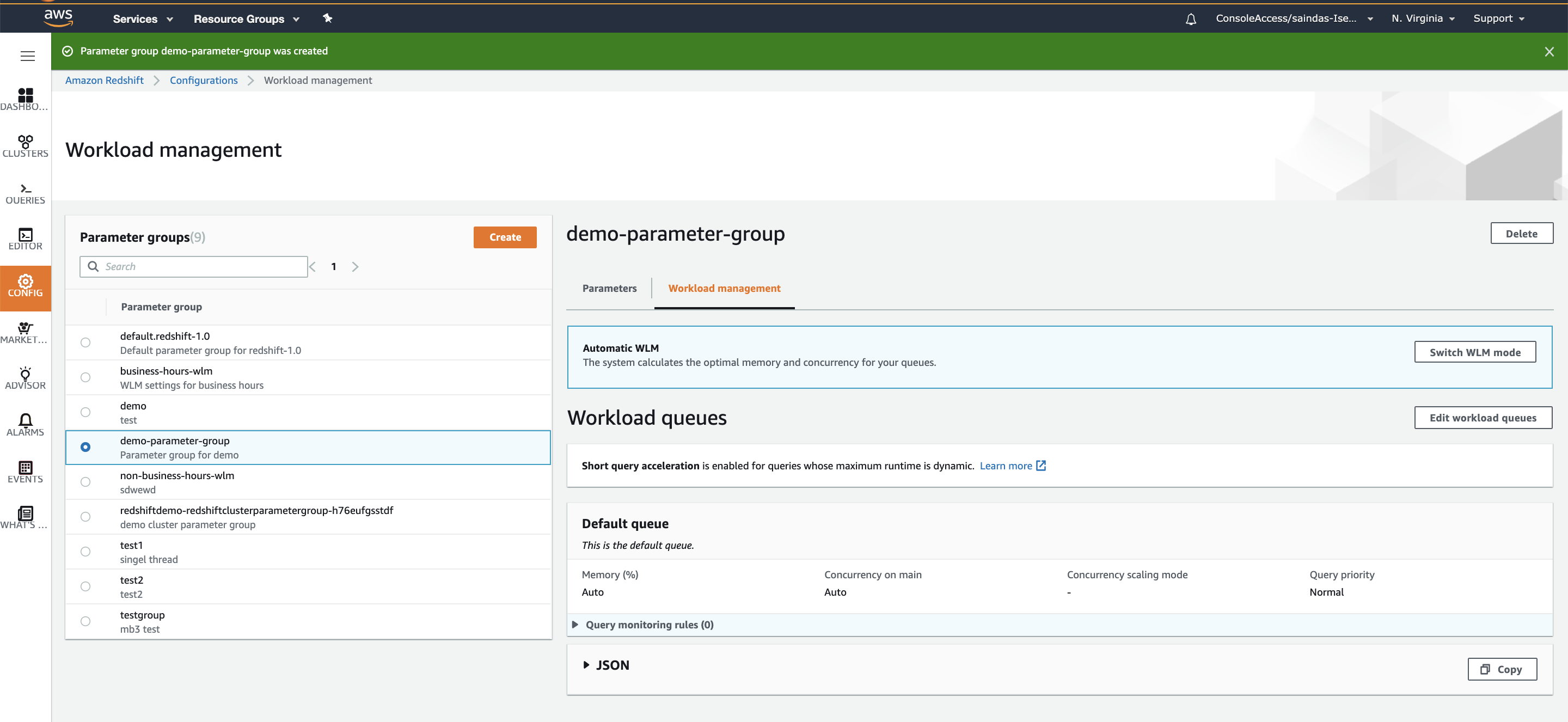The height and width of the screenshot is (722, 1568).
Task: Click the testgroup row name
Action: click(143, 615)
